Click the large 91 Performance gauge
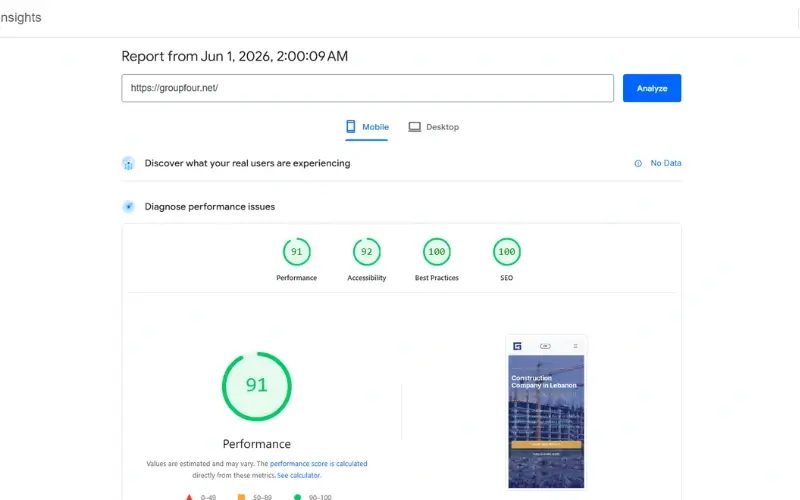This screenshot has width=800, height=500. pyautogui.click(x=257, y=386)
